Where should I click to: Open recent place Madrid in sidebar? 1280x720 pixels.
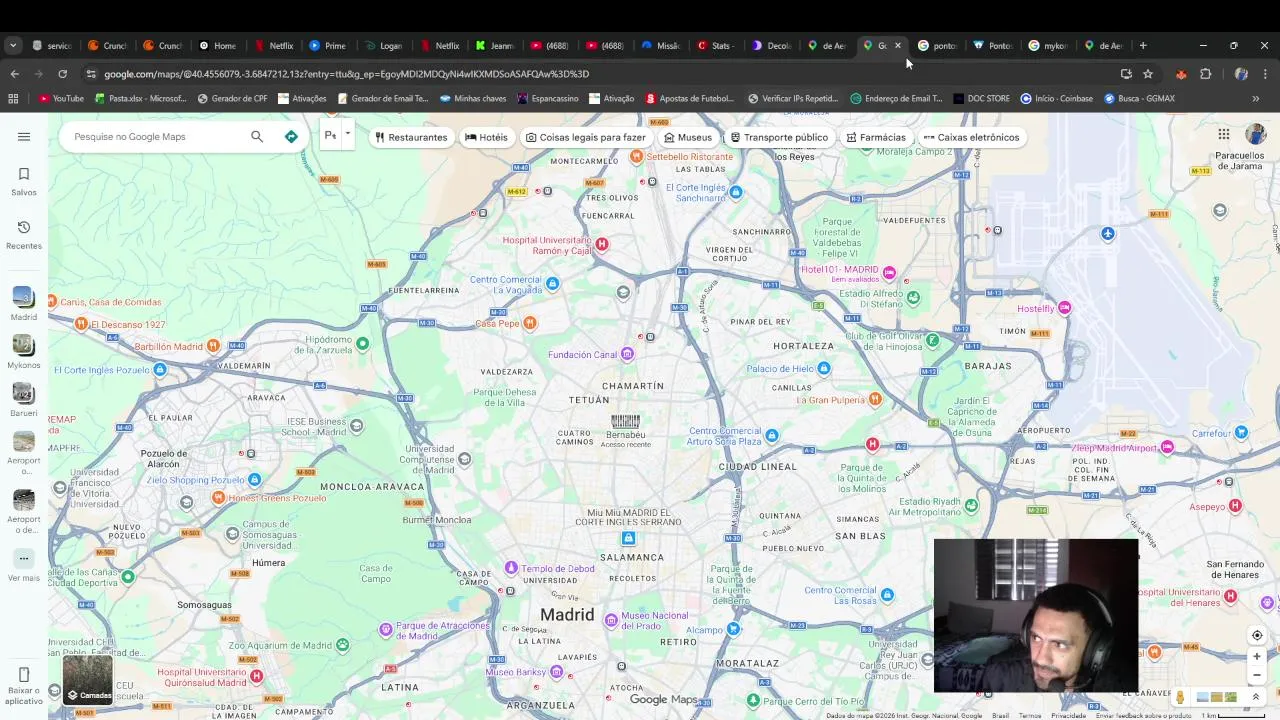pos(24,304)
